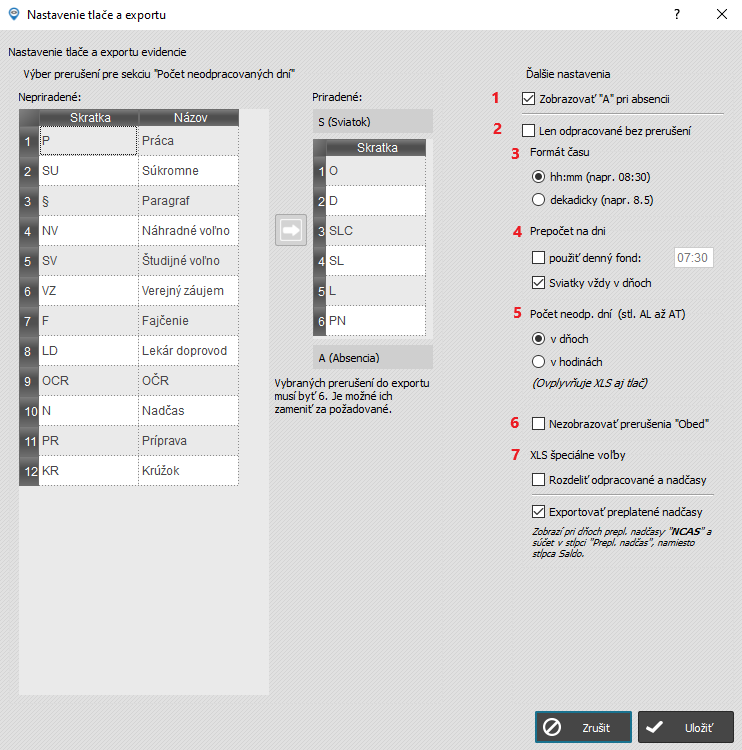Click the Zrušiť button

pyautogui.click(x=583, y=727)
